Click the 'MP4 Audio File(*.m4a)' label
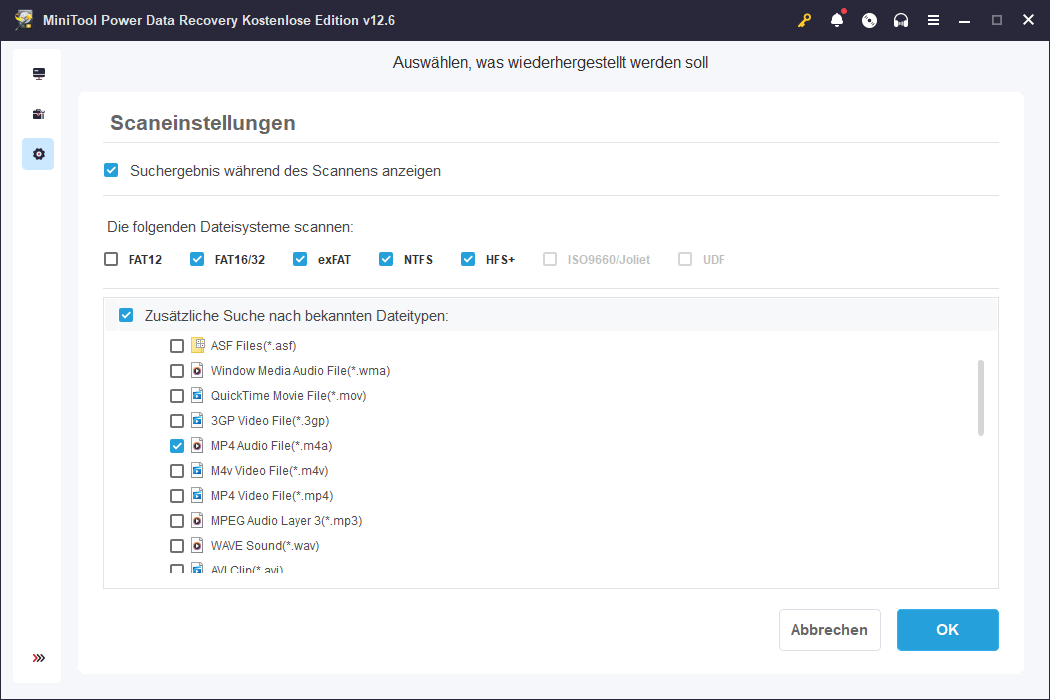This screenshot has width=1050, height=700. (x=271, y=445)
